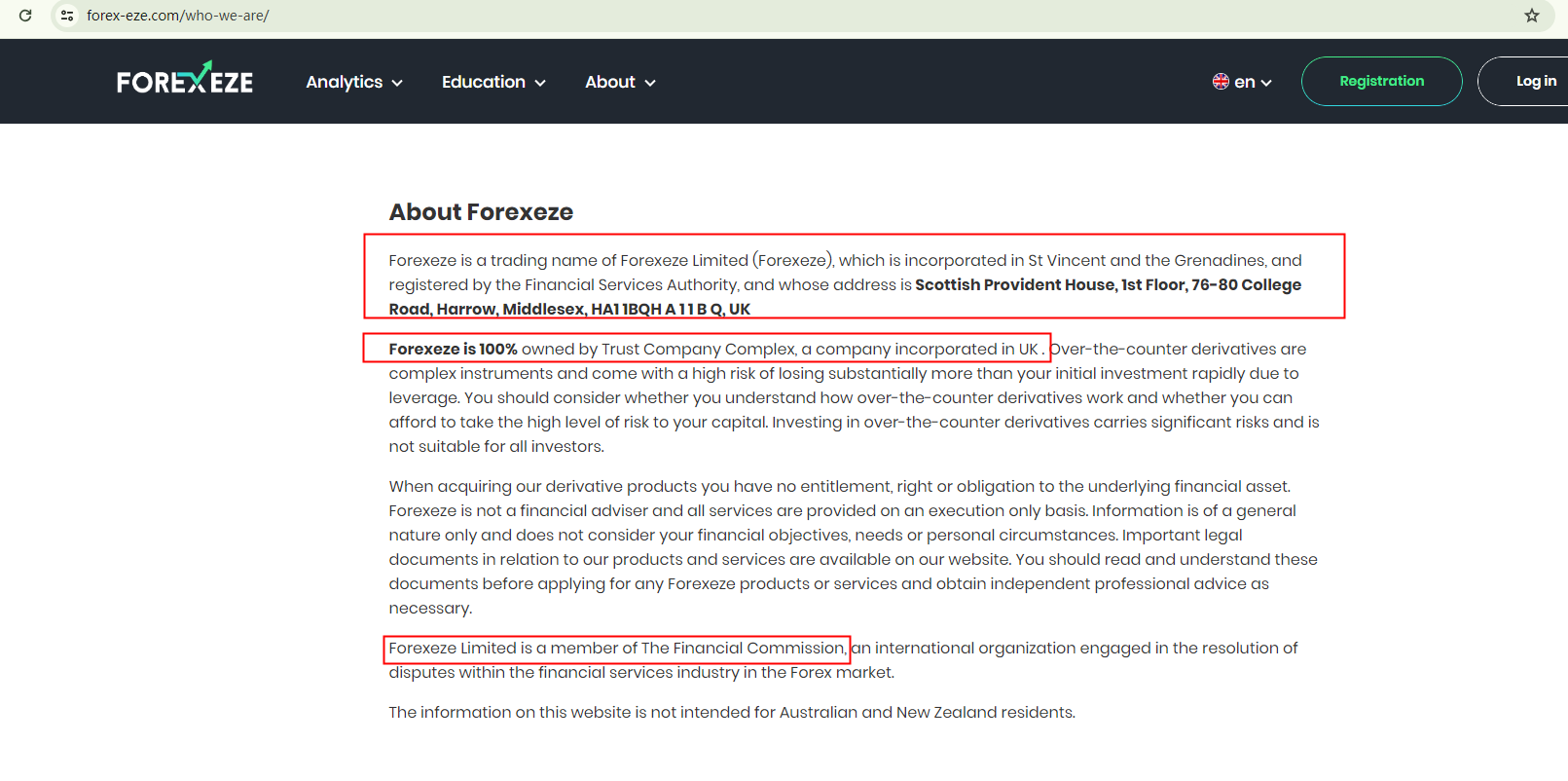The image size is (1568, 781).
Task: Click the text 'Forexeze is 100%'
Action: coord(453,349)
